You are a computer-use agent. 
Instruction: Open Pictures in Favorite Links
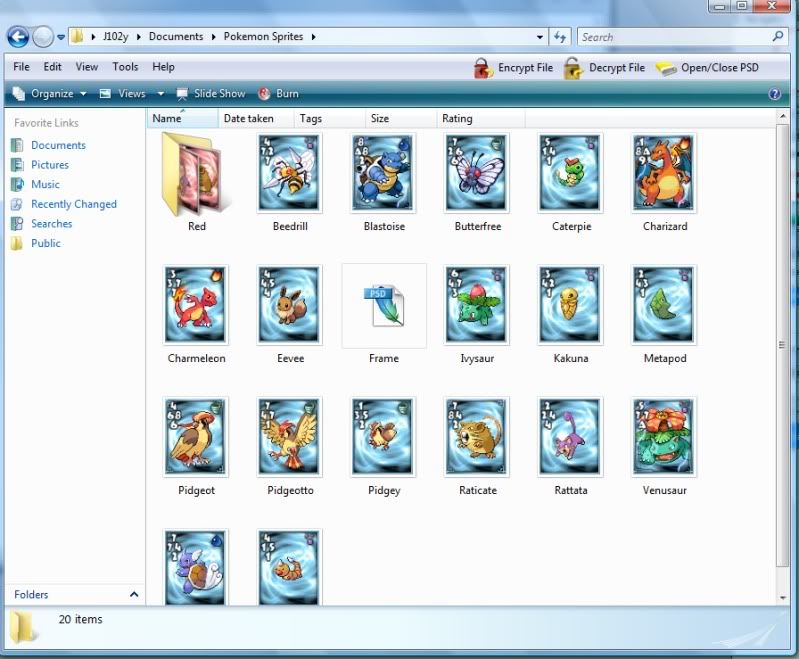pos(40,165)
